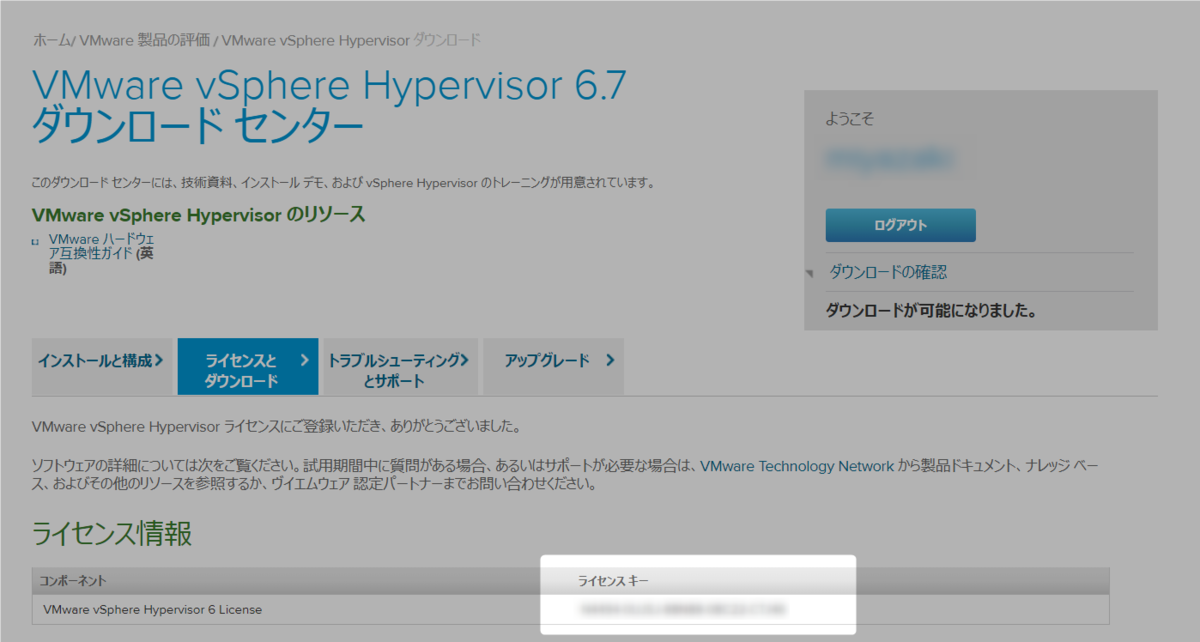Click the ホーム breadcrumb link
This screenshot has height=642, width=1200.
click(50, 40)
